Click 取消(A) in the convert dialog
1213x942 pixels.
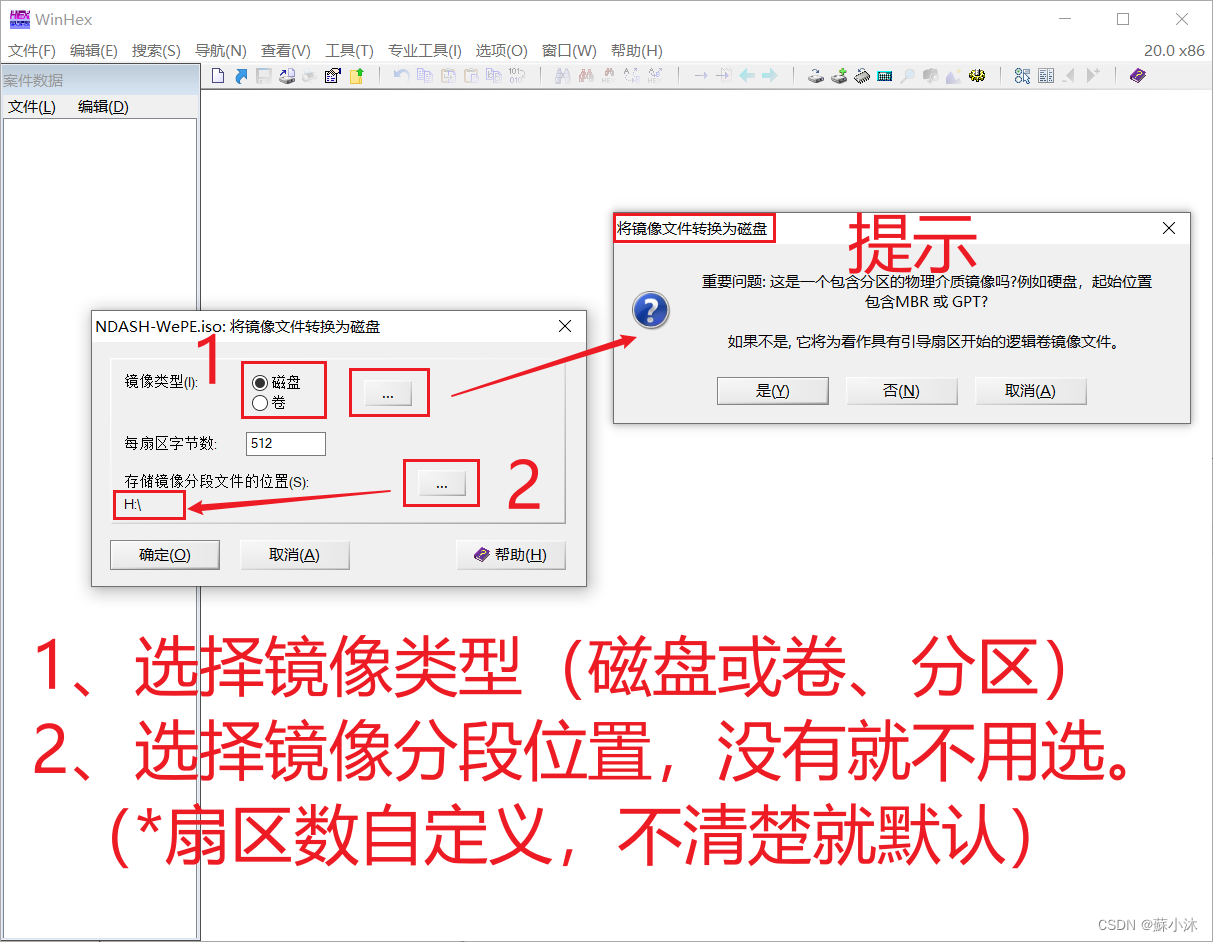tap(294, 555)
